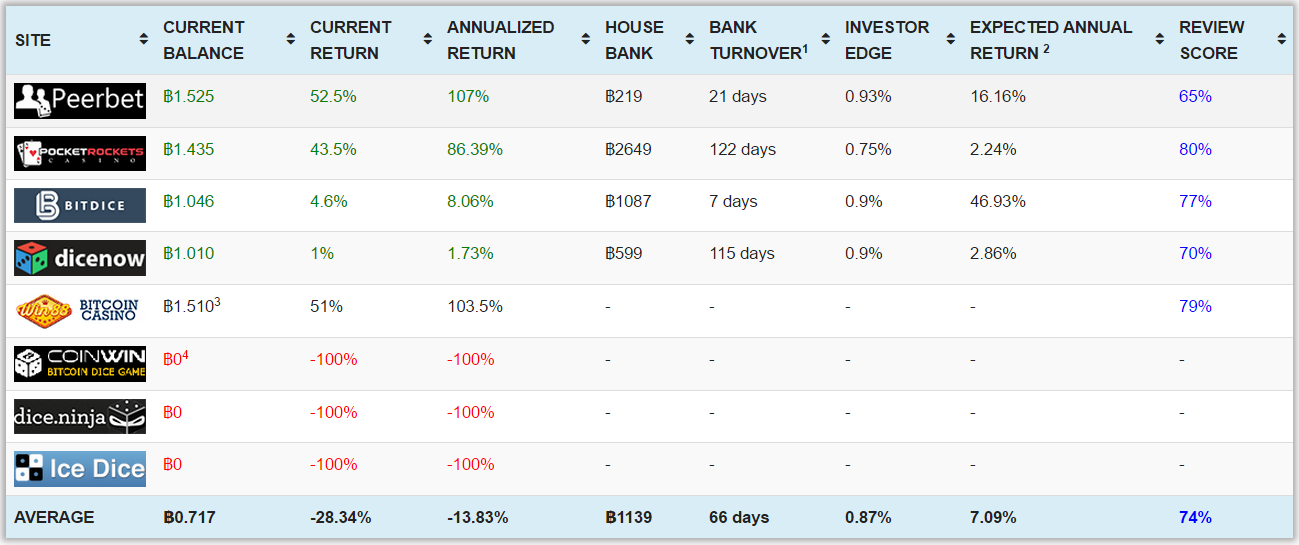Sort by Bank Turnover column arrows

pos(825,40)
